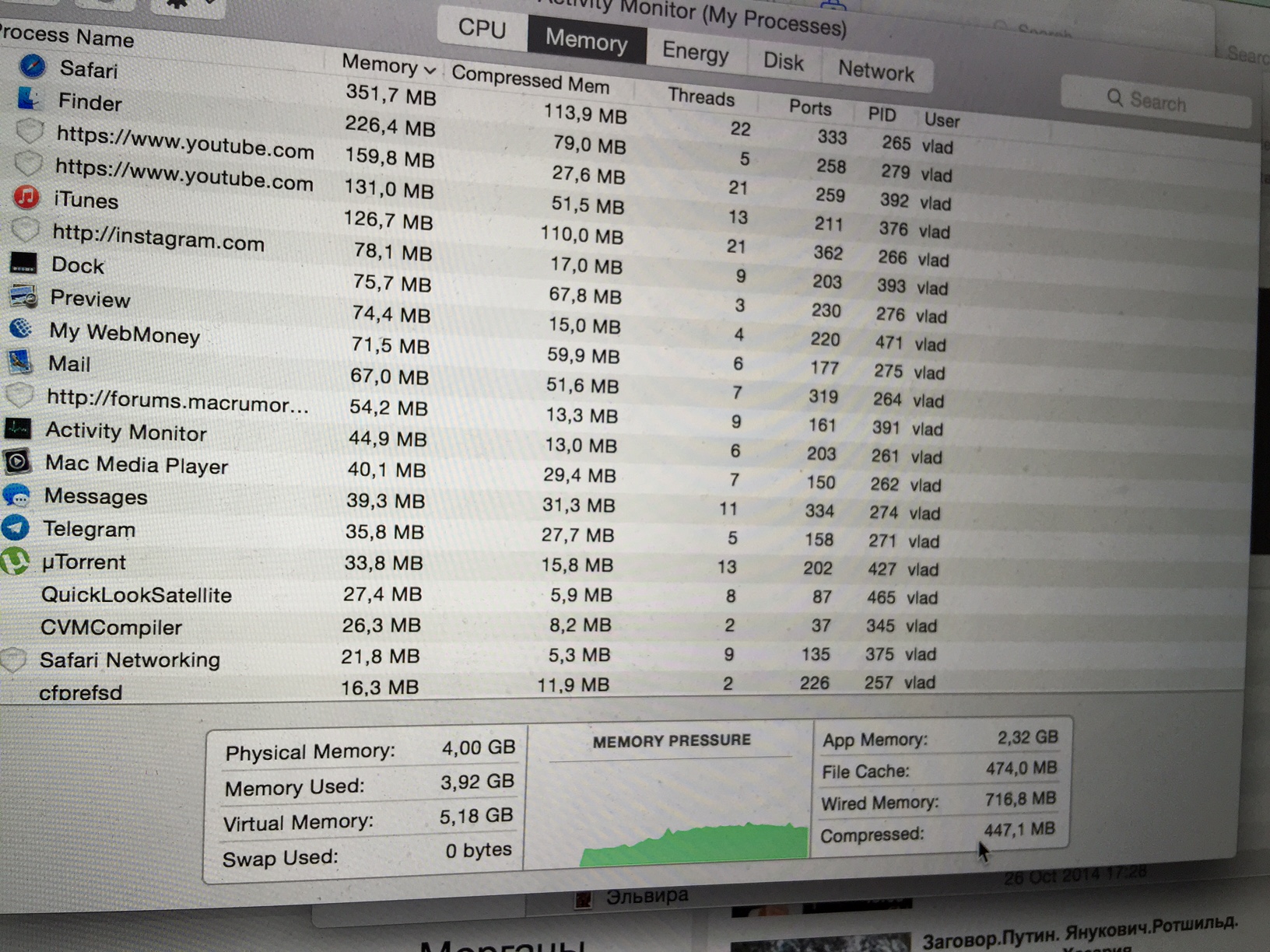Select the Telegram process name
1270x952 pixels.
click(x=89, y=529)
